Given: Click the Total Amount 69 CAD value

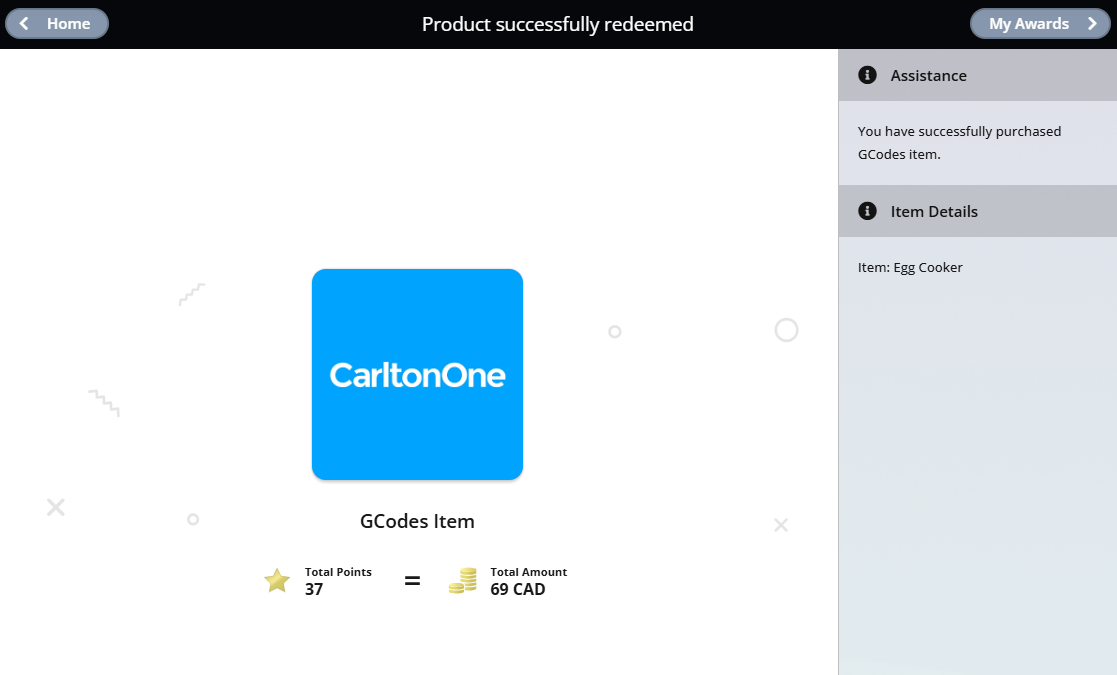Looking at the screenshot, I should 517,590.
